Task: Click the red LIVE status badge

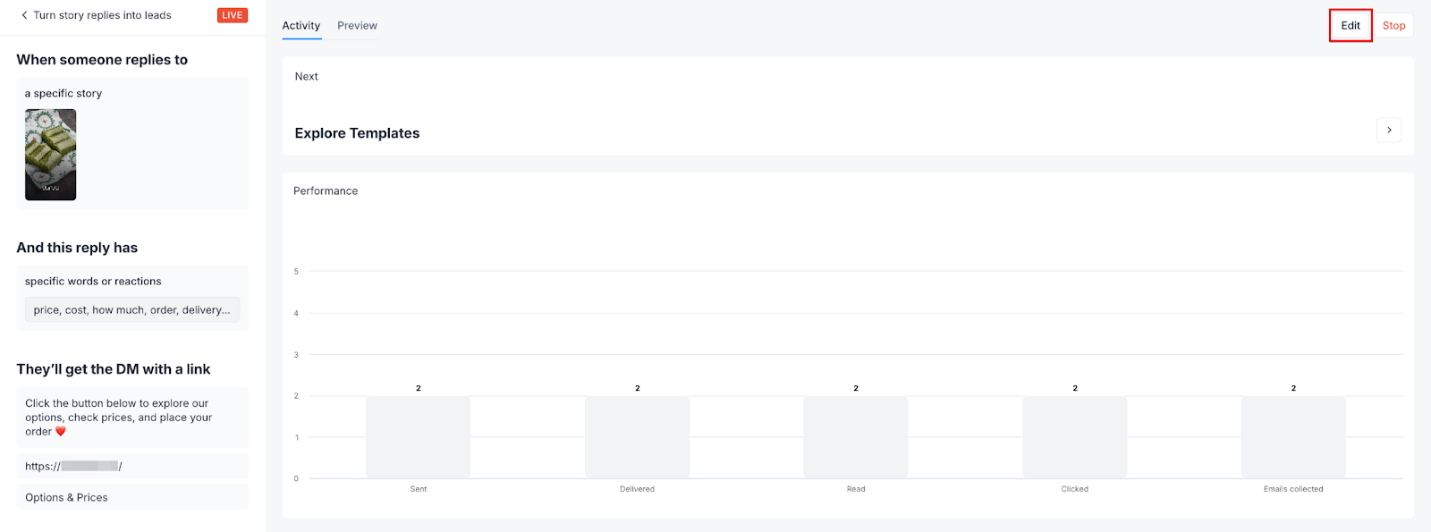Action: [232, 16]
